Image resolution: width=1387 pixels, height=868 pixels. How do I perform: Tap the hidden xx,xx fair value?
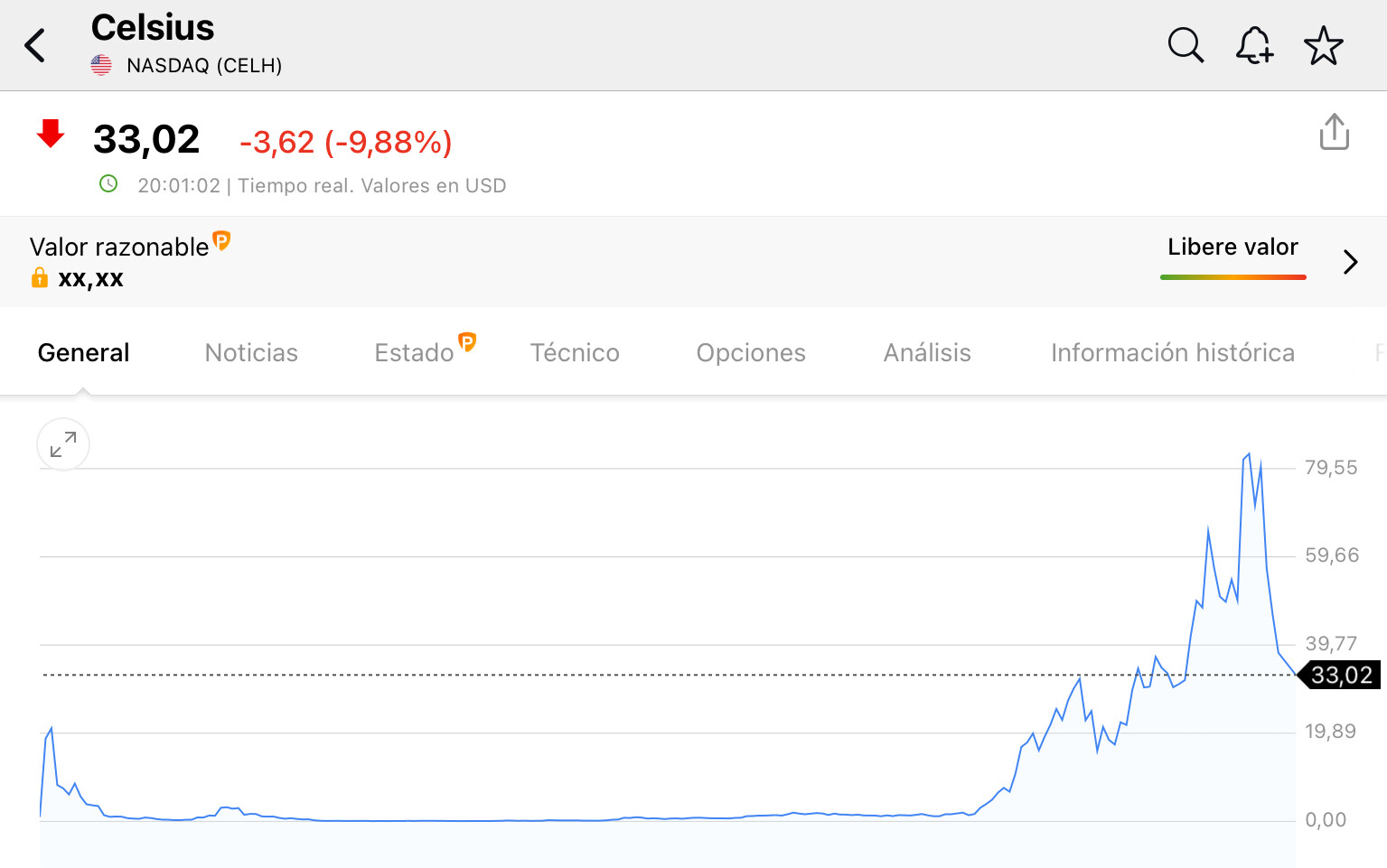click(90, 278)
